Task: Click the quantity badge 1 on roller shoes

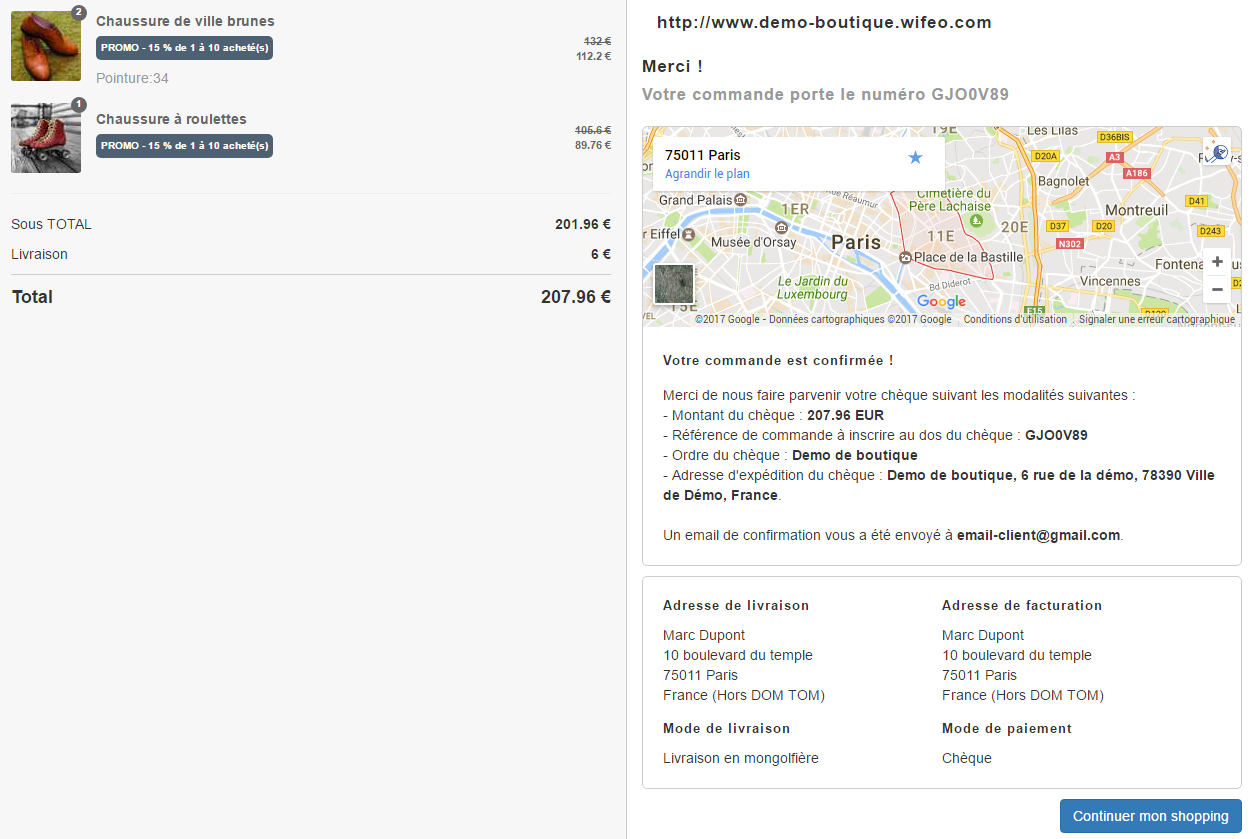Action: 79,104
